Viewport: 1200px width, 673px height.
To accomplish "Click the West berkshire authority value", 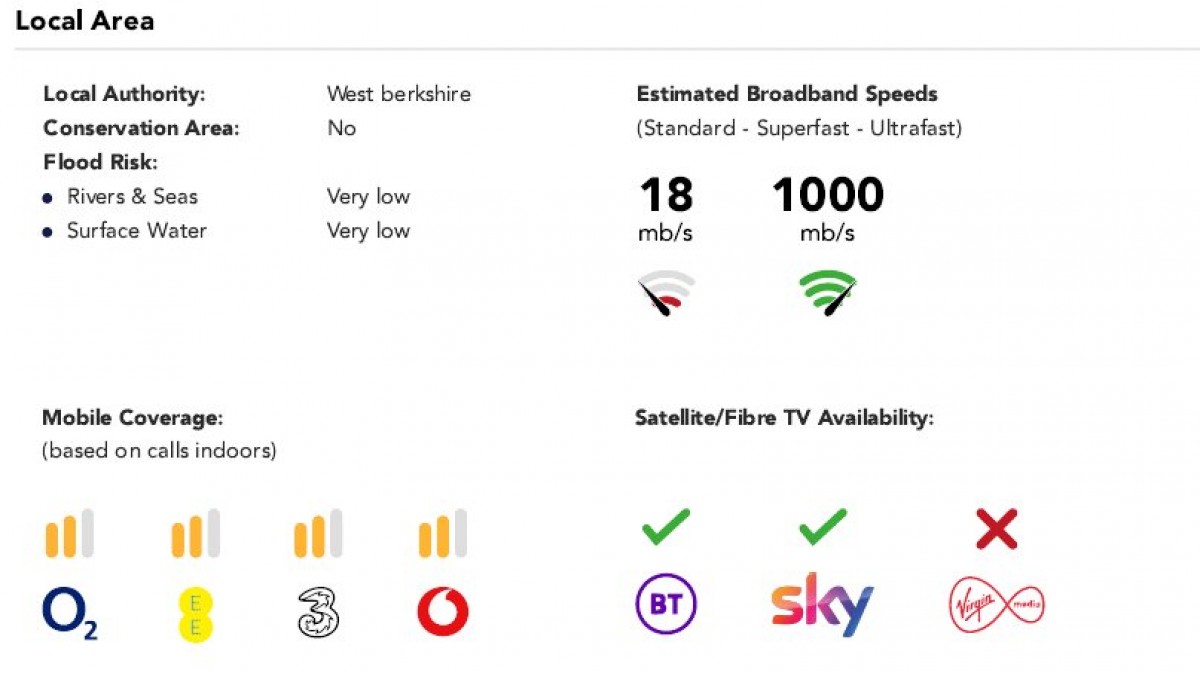I will click(399, 94).
